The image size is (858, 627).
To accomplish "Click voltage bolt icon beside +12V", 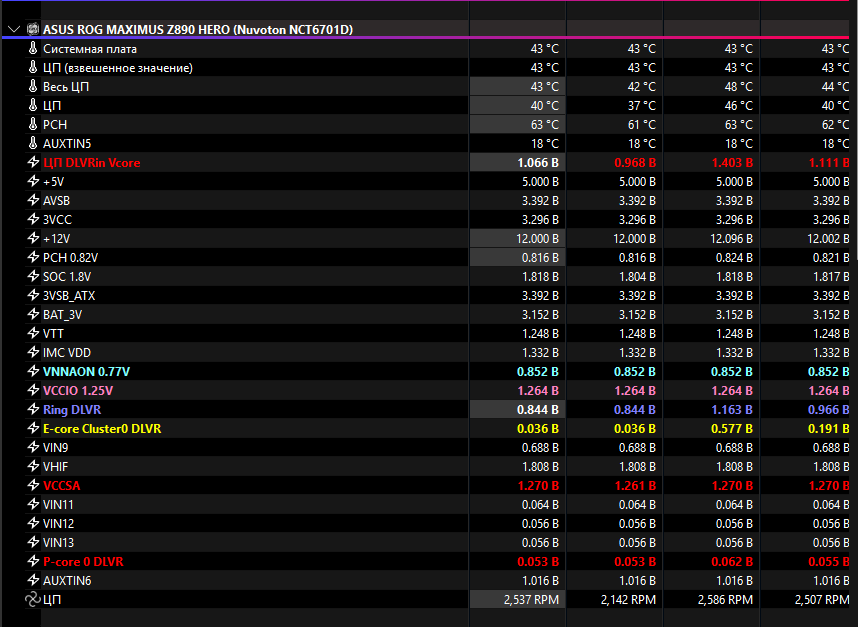I will pyautogui.click(x=33, y=239).
